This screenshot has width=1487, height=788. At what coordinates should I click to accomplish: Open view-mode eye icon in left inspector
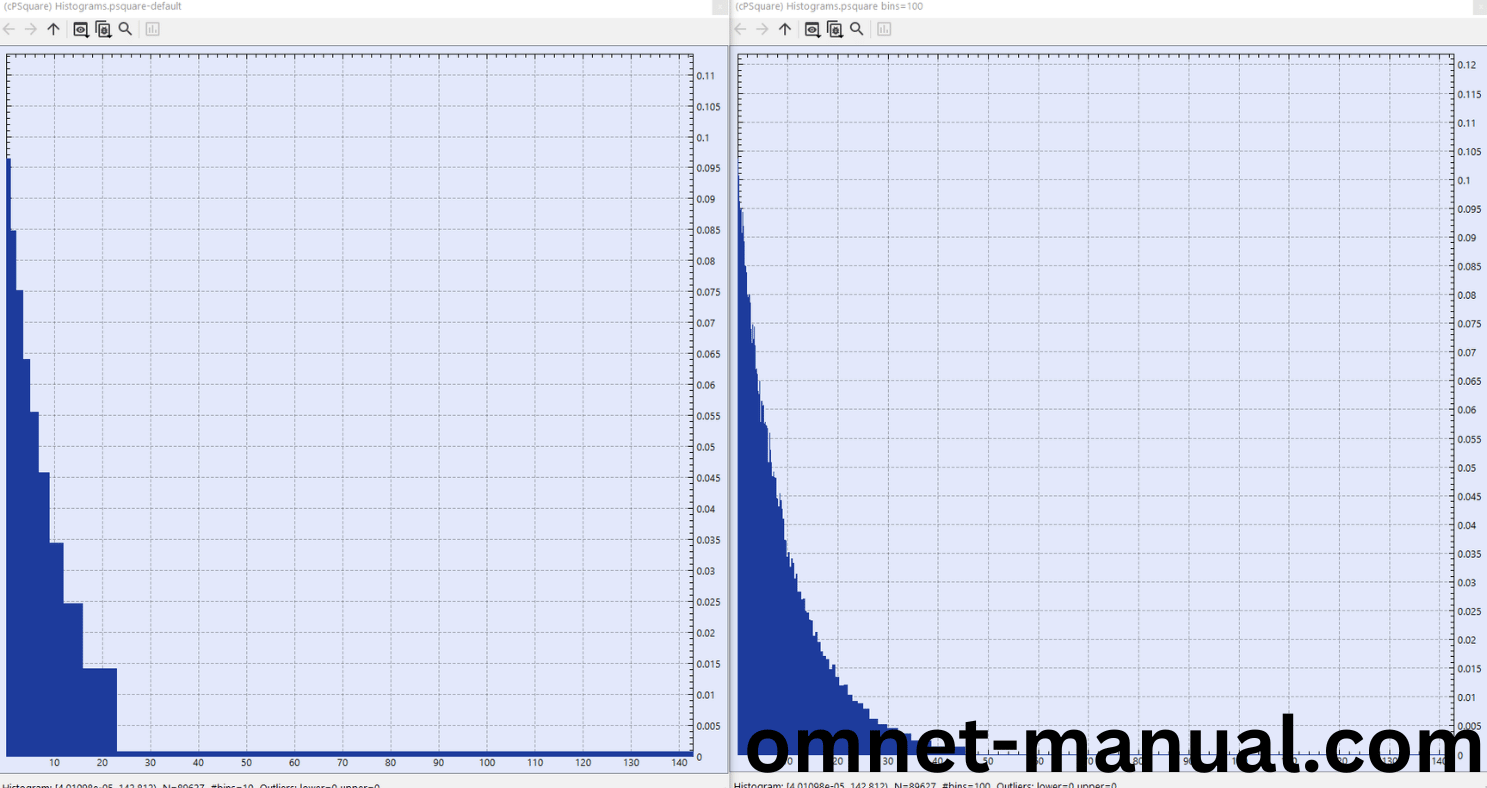[x=81, y=29]
